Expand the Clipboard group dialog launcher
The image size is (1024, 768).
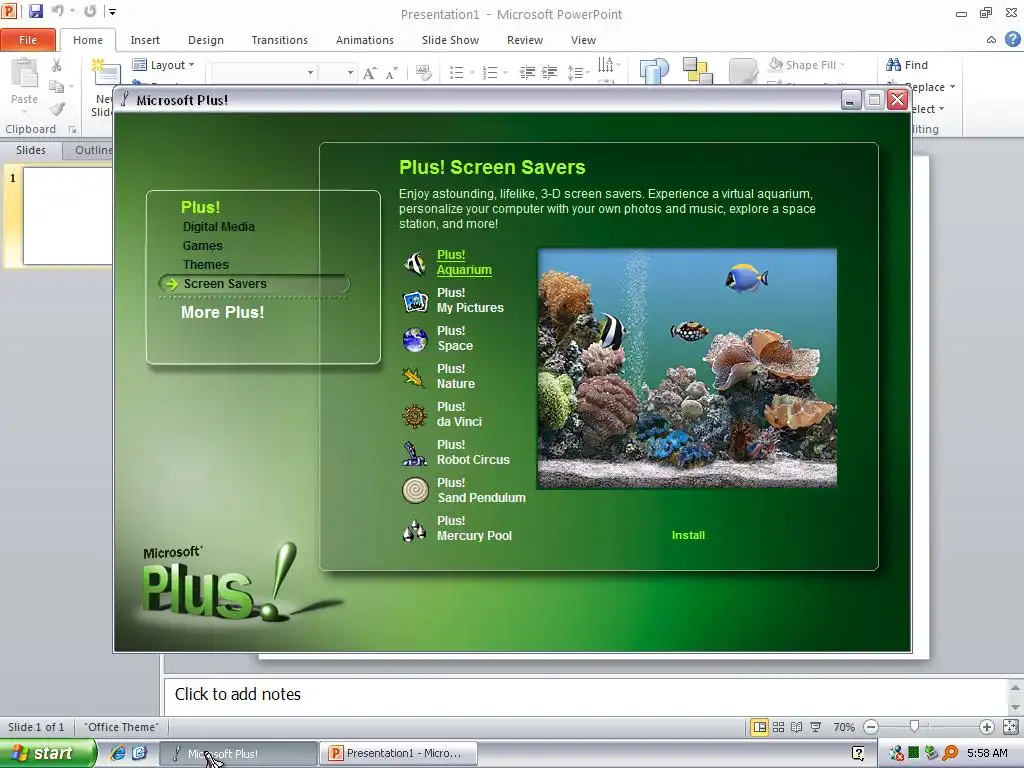(x=72, y=129)
